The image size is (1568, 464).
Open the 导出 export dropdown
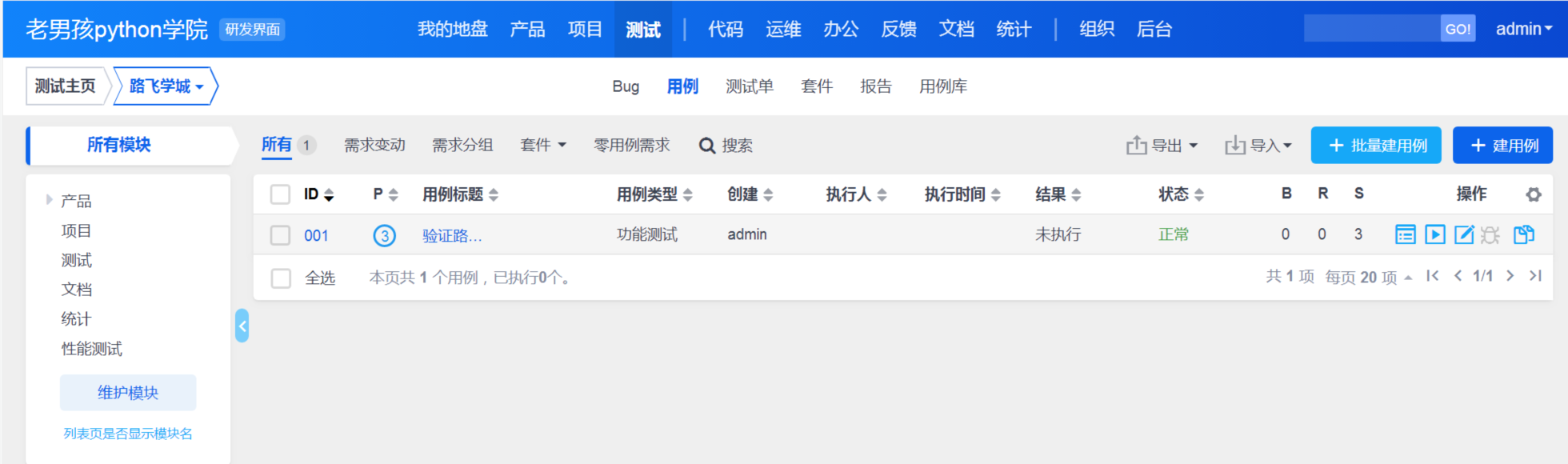[1162, 146]
